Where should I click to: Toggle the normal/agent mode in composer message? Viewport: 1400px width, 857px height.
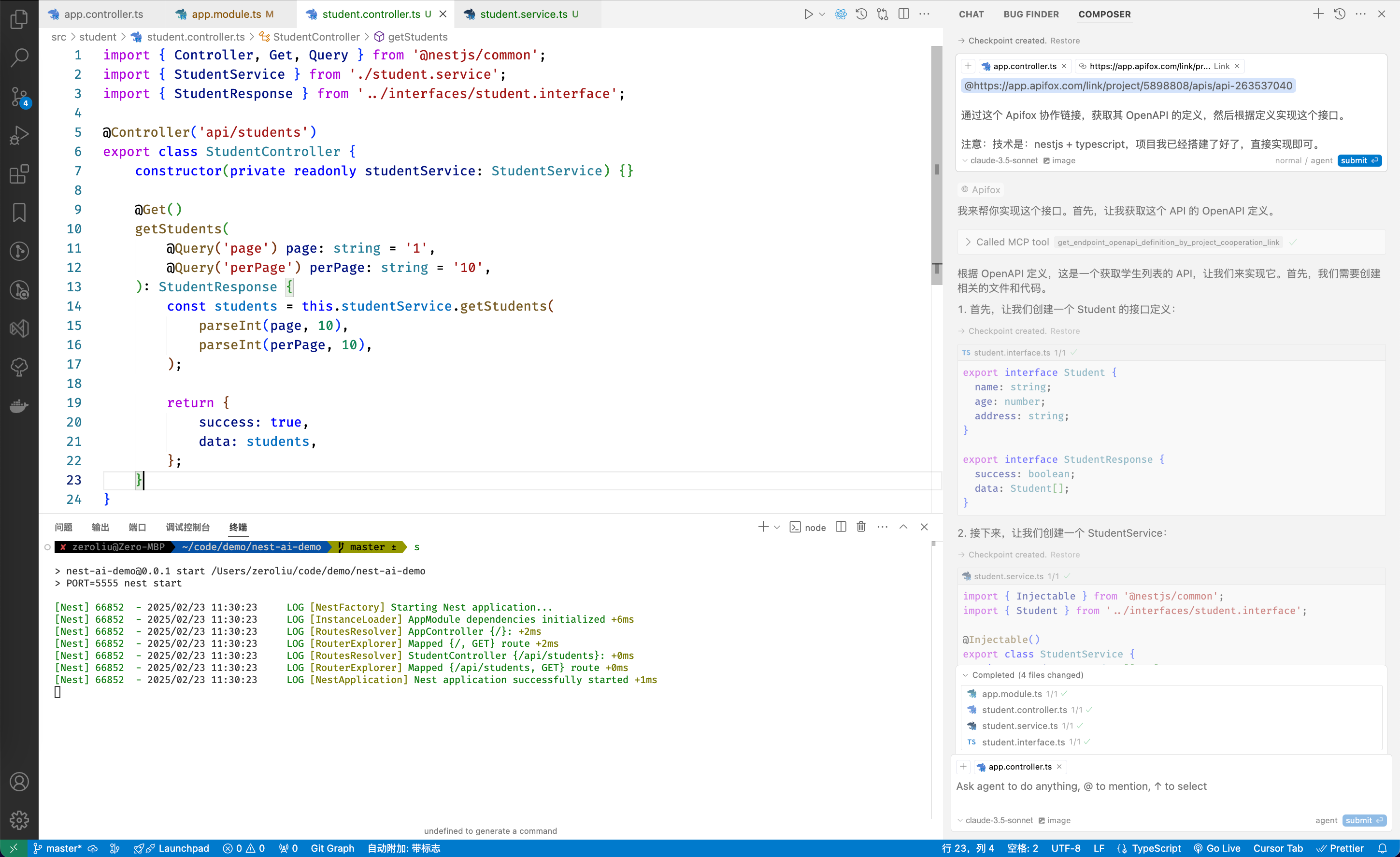1303,160
